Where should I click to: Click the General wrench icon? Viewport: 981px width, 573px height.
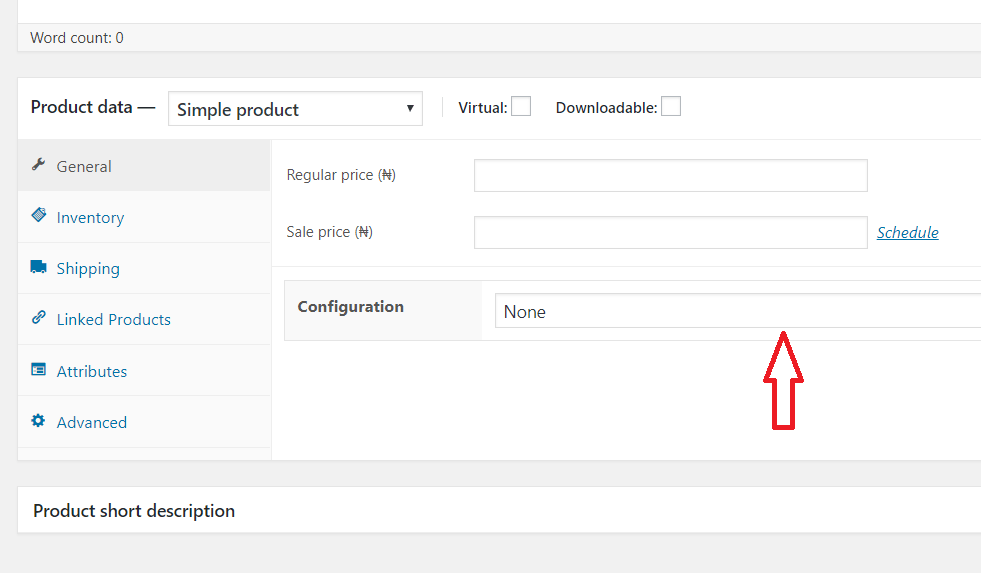38,165
